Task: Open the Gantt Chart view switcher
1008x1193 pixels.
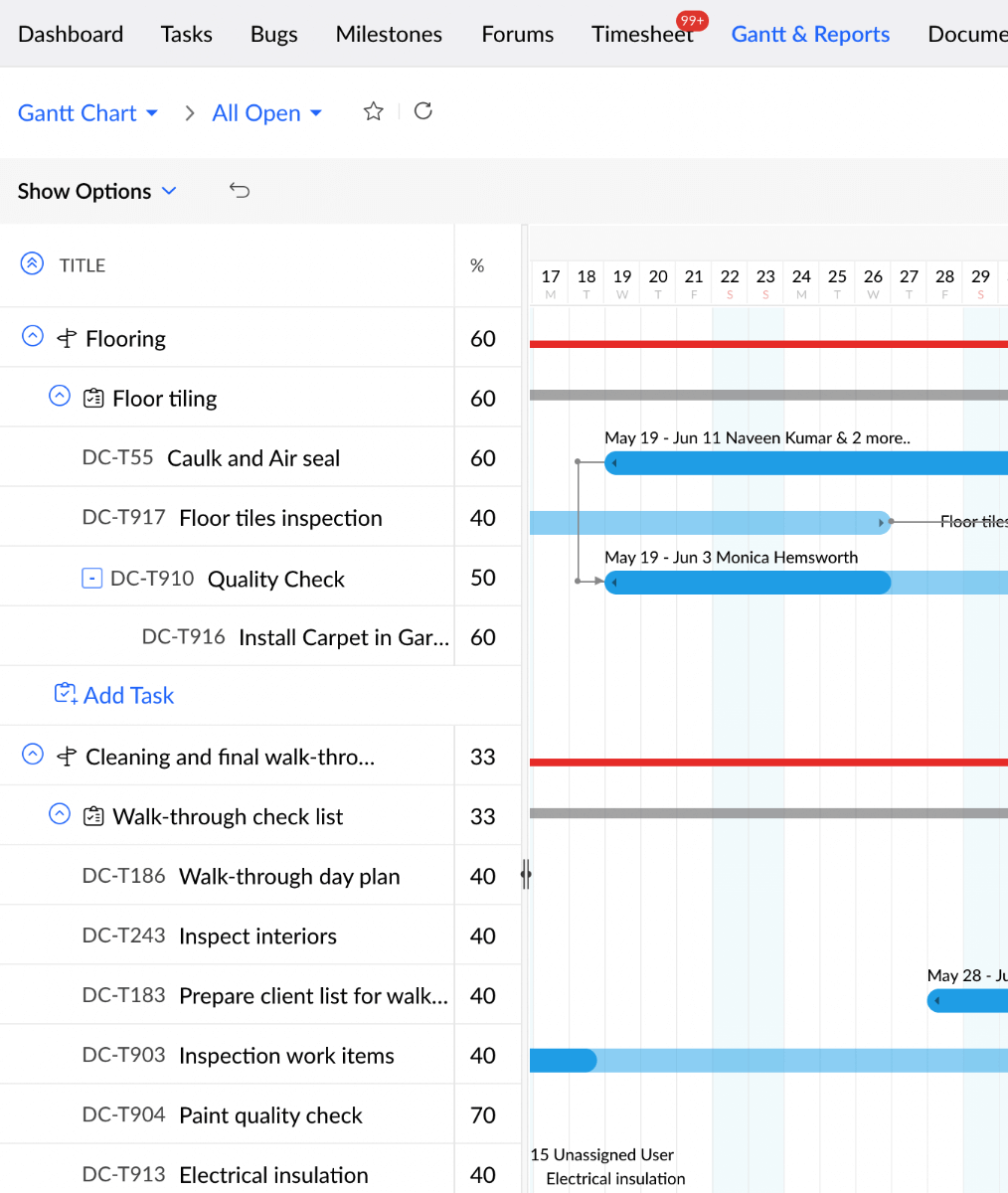Action: pos(87,112)
